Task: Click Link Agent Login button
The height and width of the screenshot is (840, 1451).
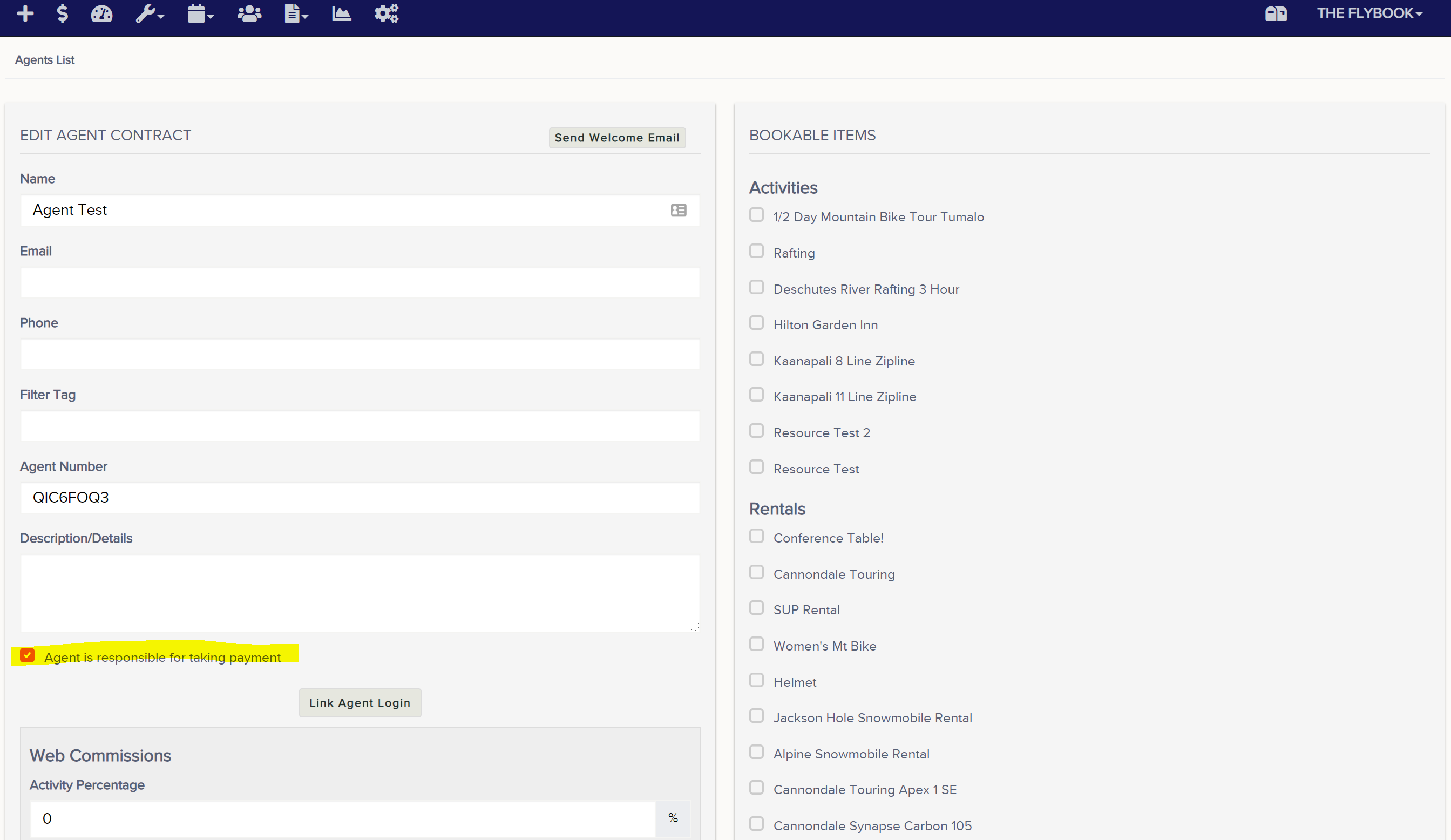Action: click(x=360, y=703)
